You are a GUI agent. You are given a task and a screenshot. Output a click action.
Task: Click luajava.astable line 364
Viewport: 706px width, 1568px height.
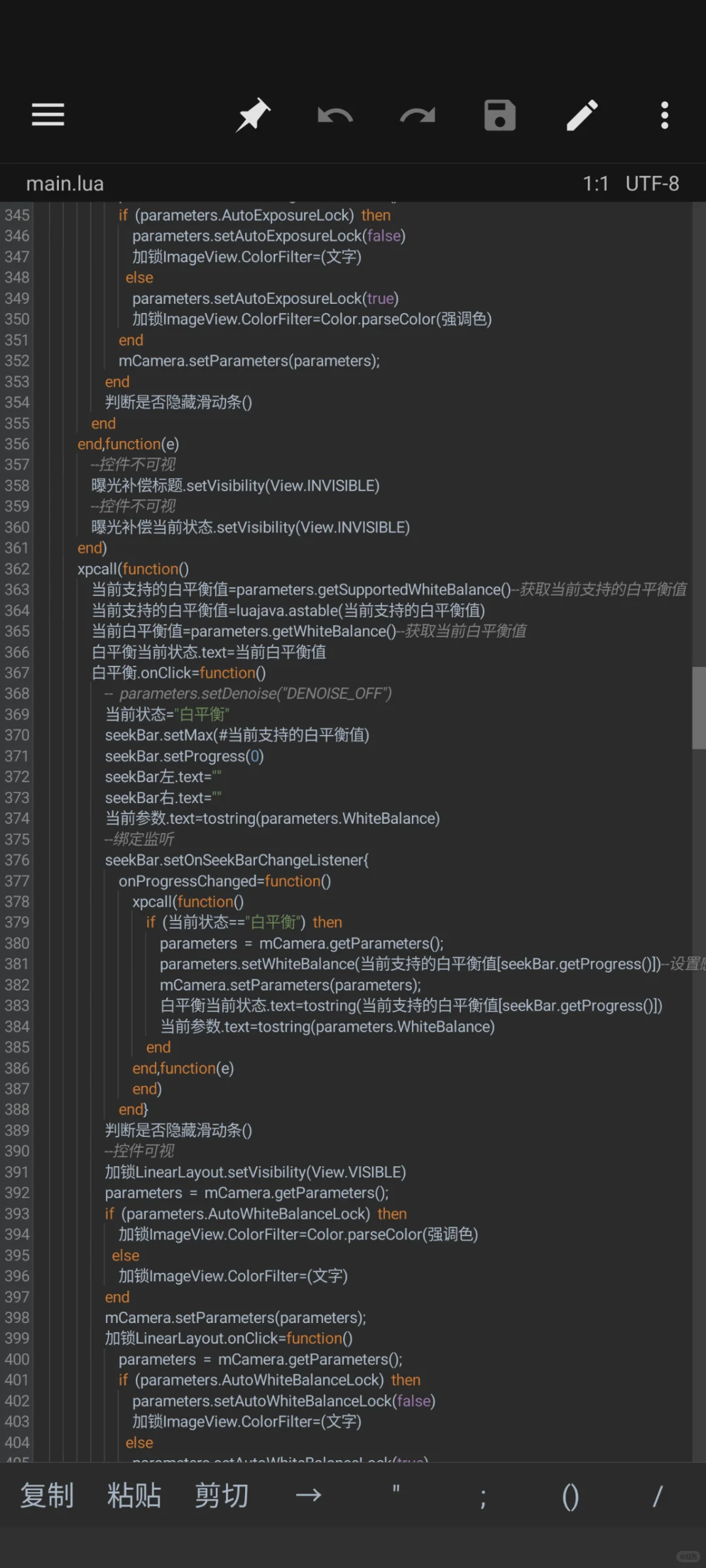click(288, 610)
